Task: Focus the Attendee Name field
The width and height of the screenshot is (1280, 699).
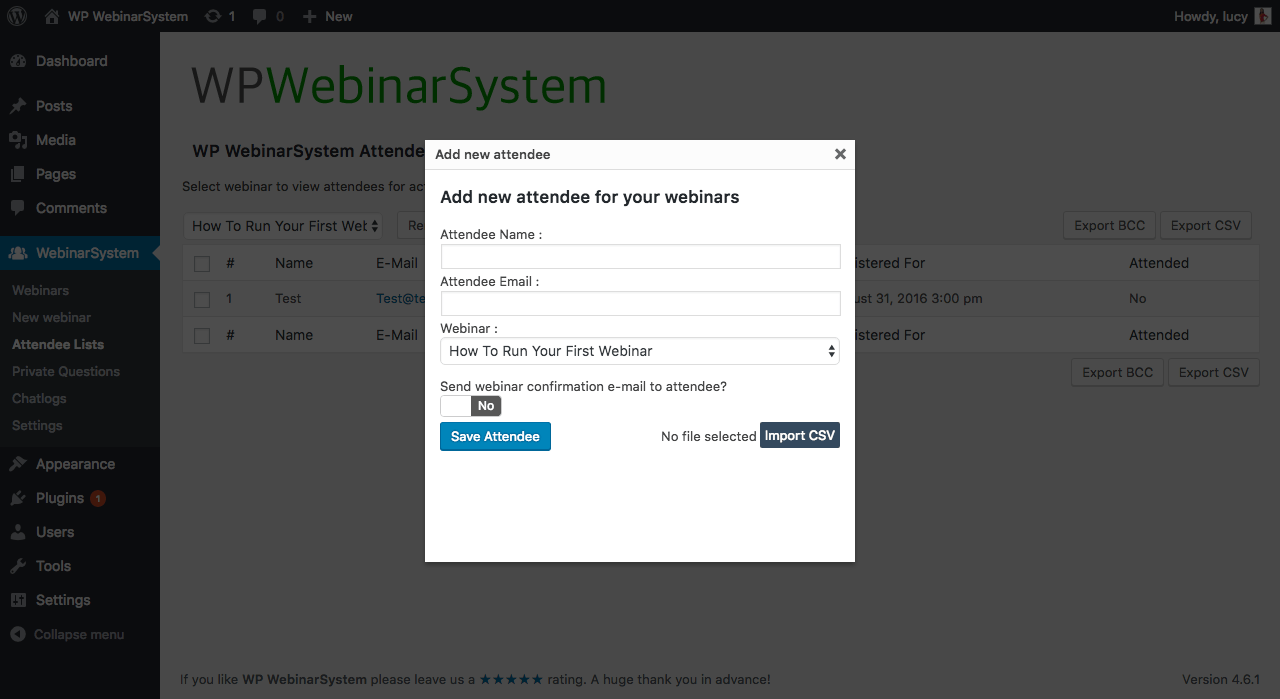Action: click(x=640, y=256)
